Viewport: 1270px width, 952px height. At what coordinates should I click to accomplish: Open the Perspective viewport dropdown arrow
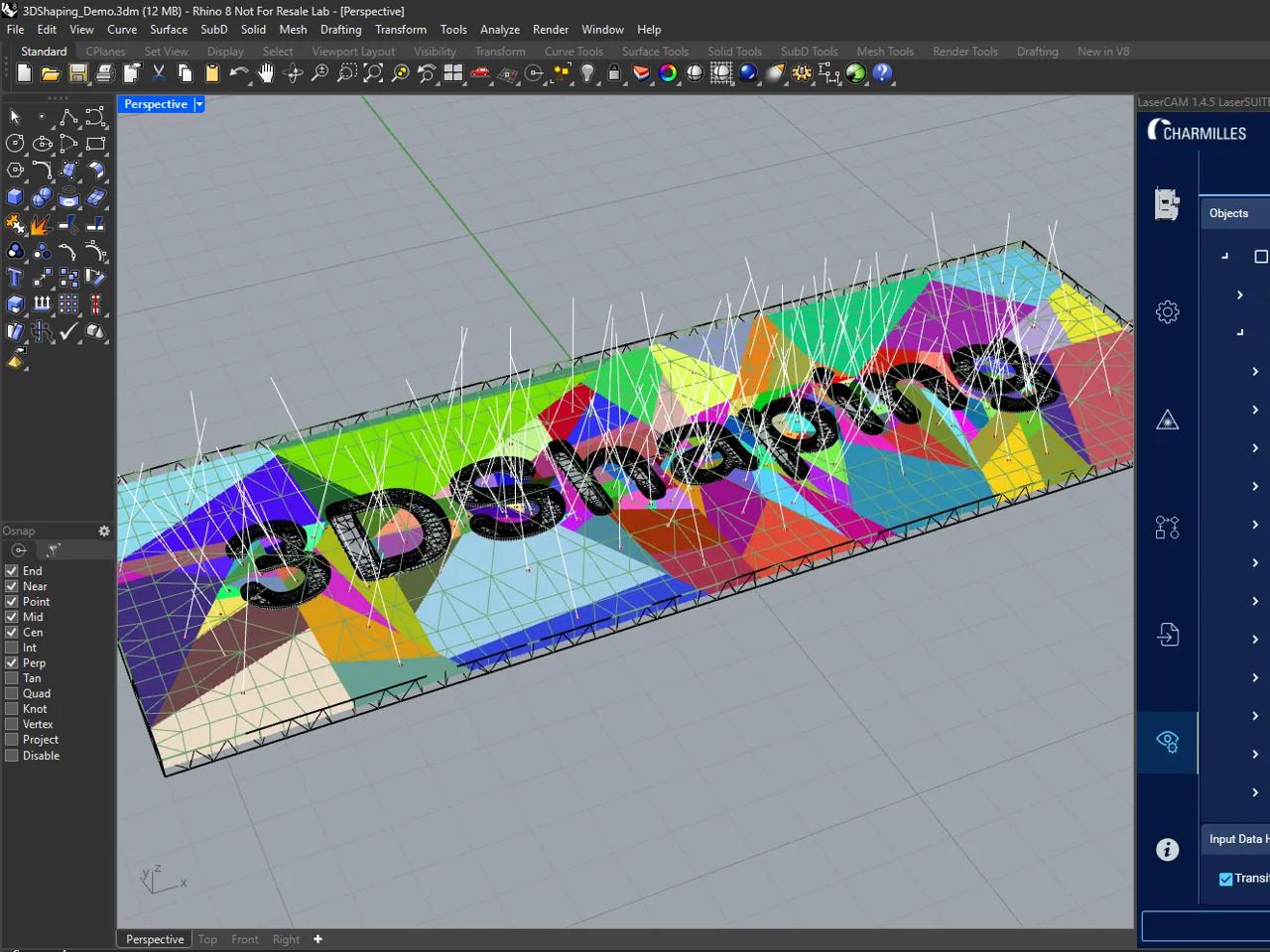point(199,104)
